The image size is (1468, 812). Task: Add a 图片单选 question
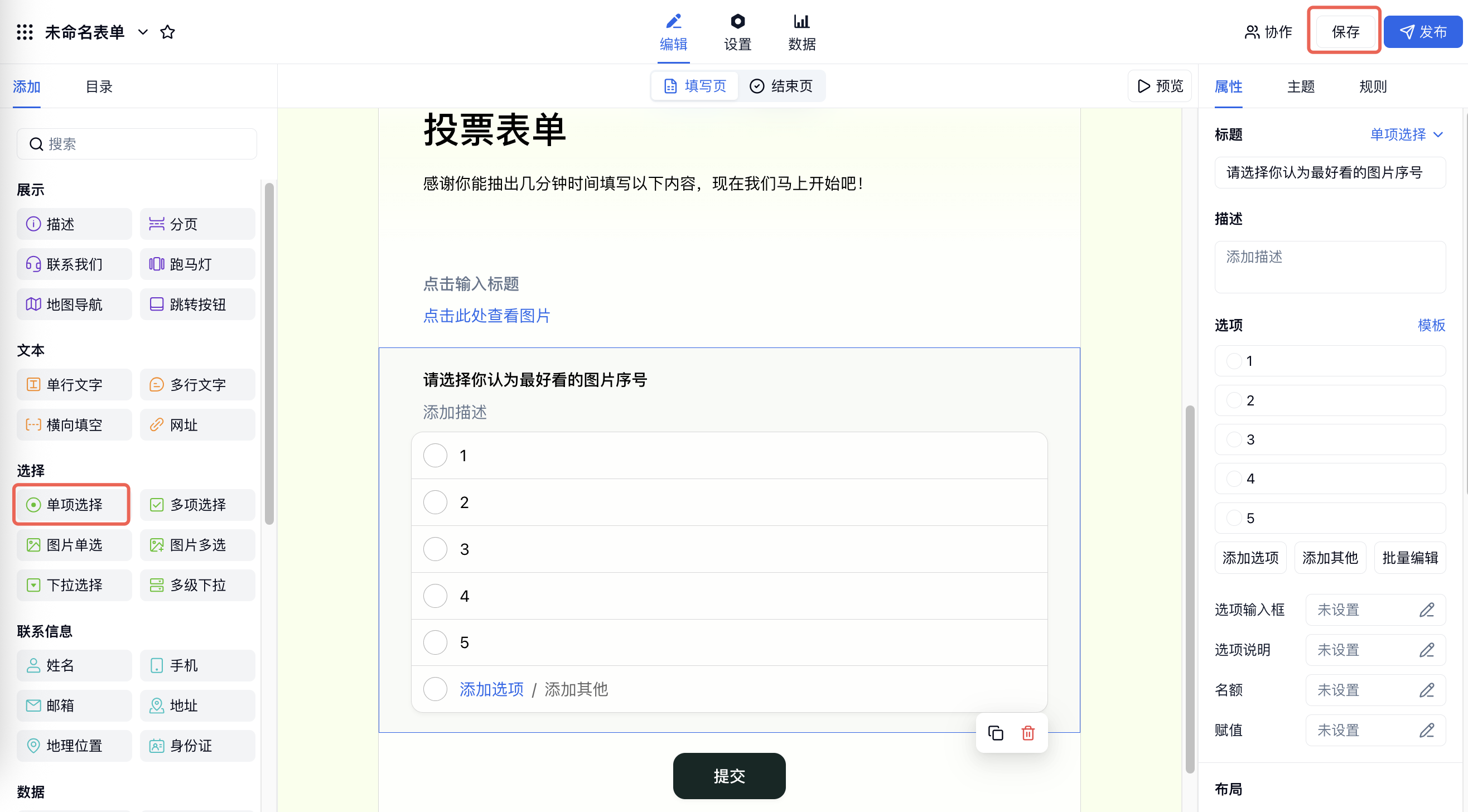pyautogui.click(x=74, y=545)
